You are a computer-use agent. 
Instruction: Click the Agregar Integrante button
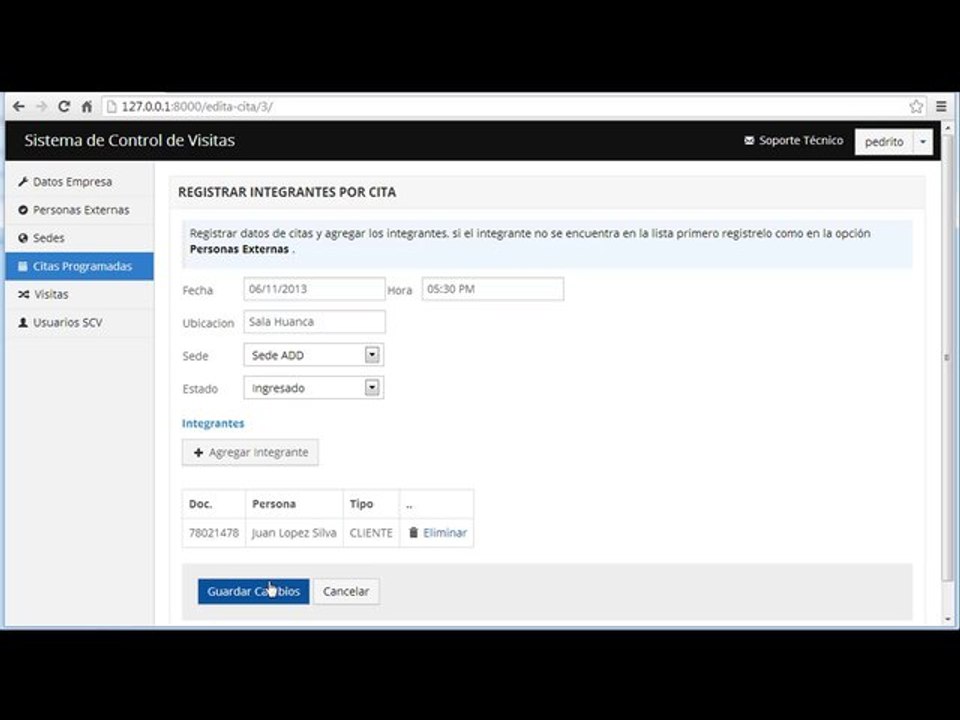[x=250, y=452]
